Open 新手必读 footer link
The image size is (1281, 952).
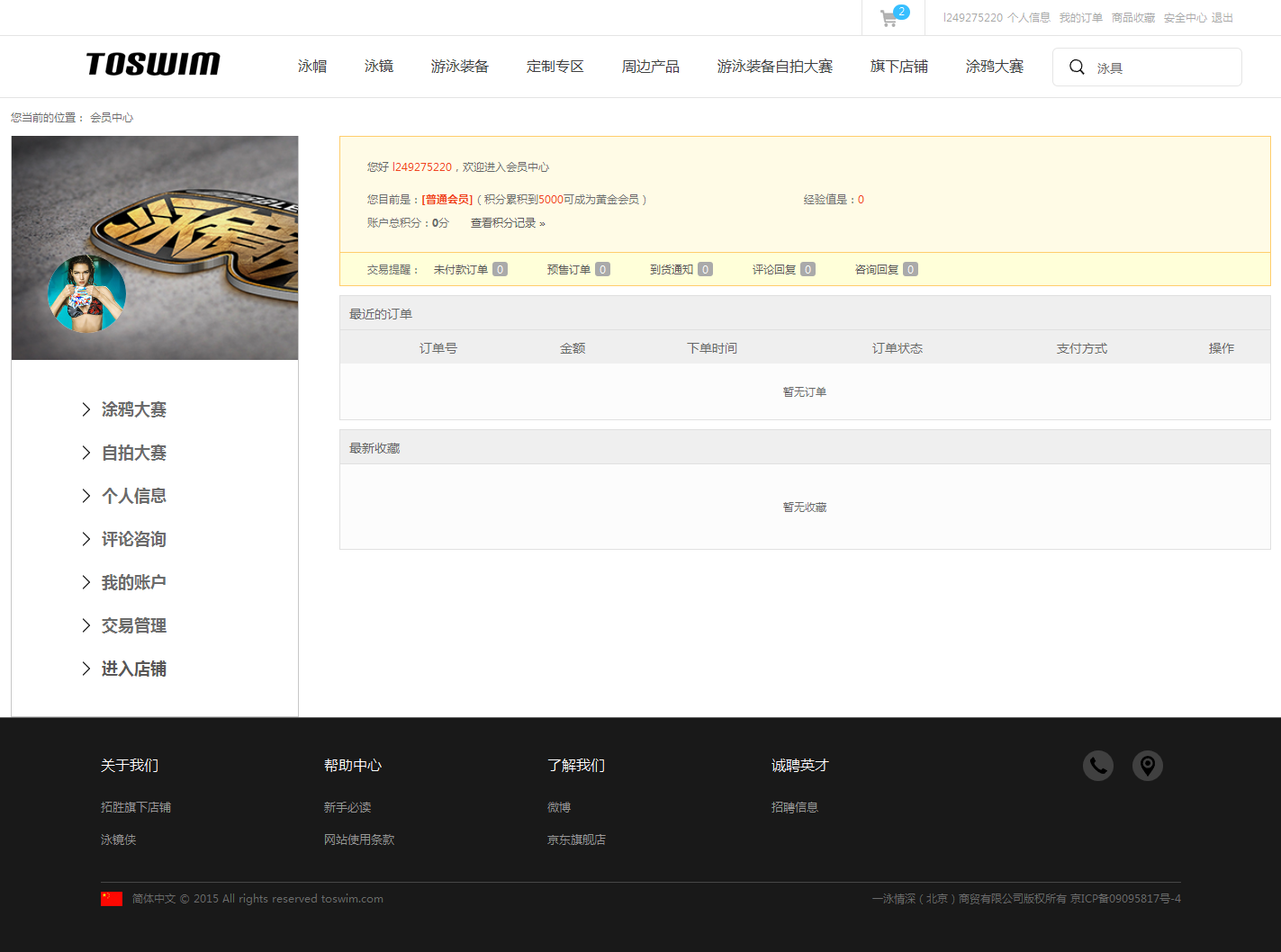pyautogui.click(x=347, y=808)
